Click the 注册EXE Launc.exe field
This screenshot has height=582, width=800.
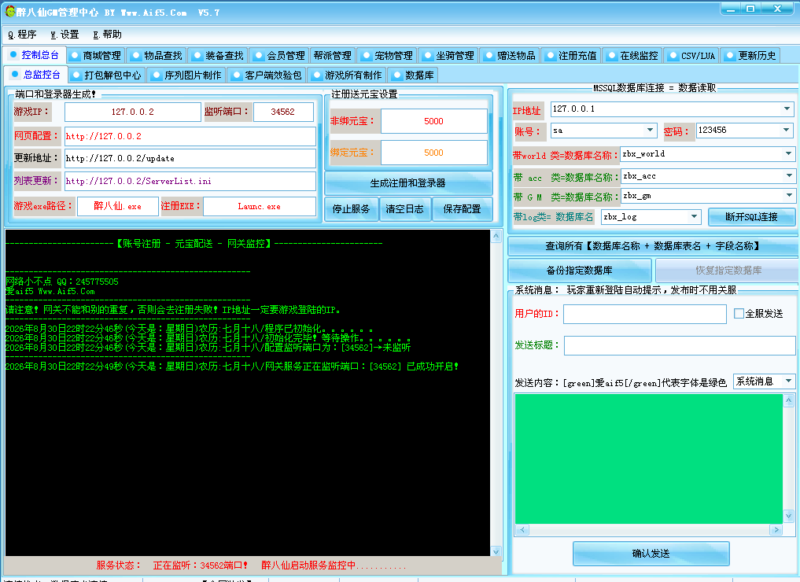point(259,206)
